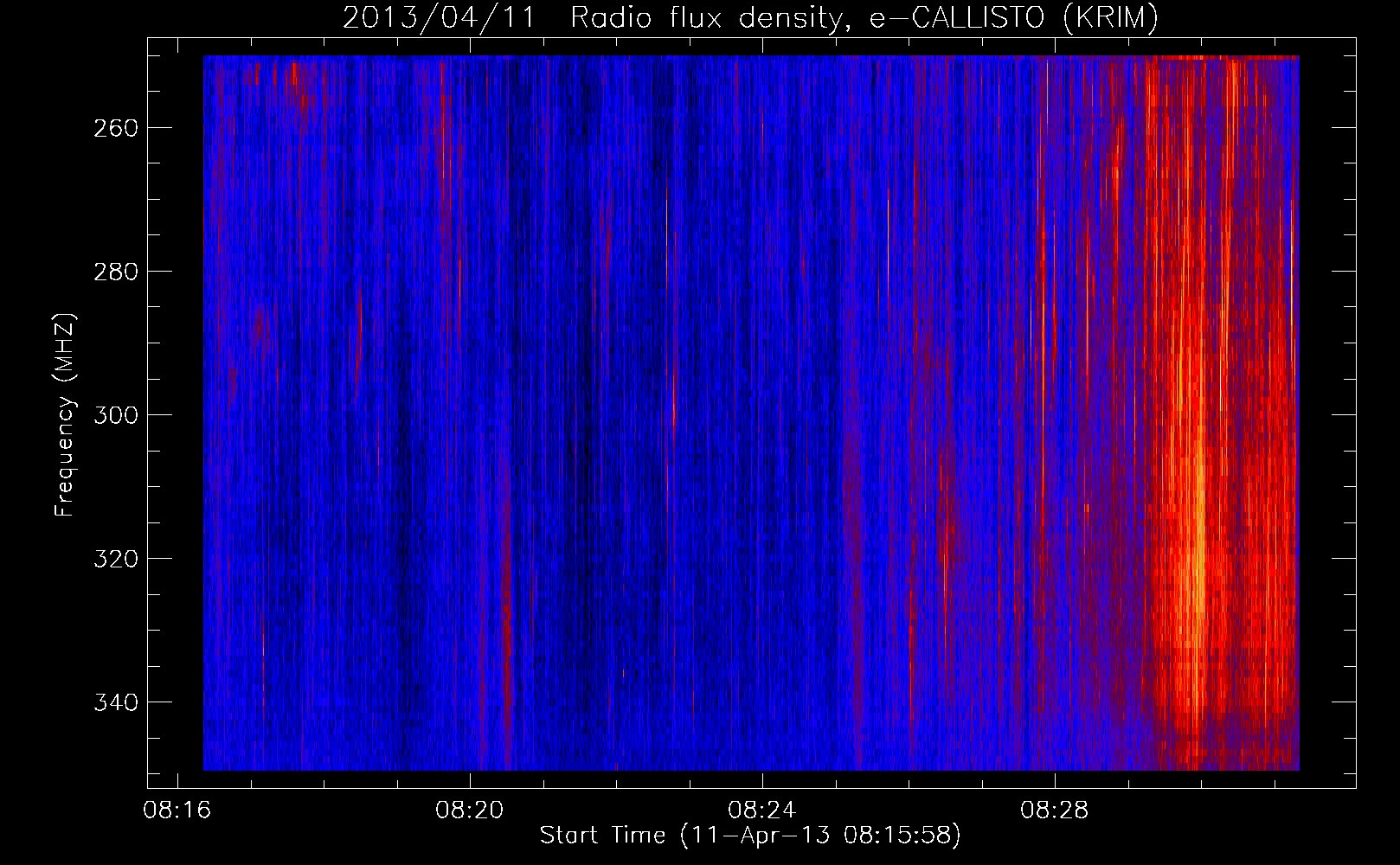Select the 340 frequency tick label
Screen dimensions: 1400x865
point(115,702)
